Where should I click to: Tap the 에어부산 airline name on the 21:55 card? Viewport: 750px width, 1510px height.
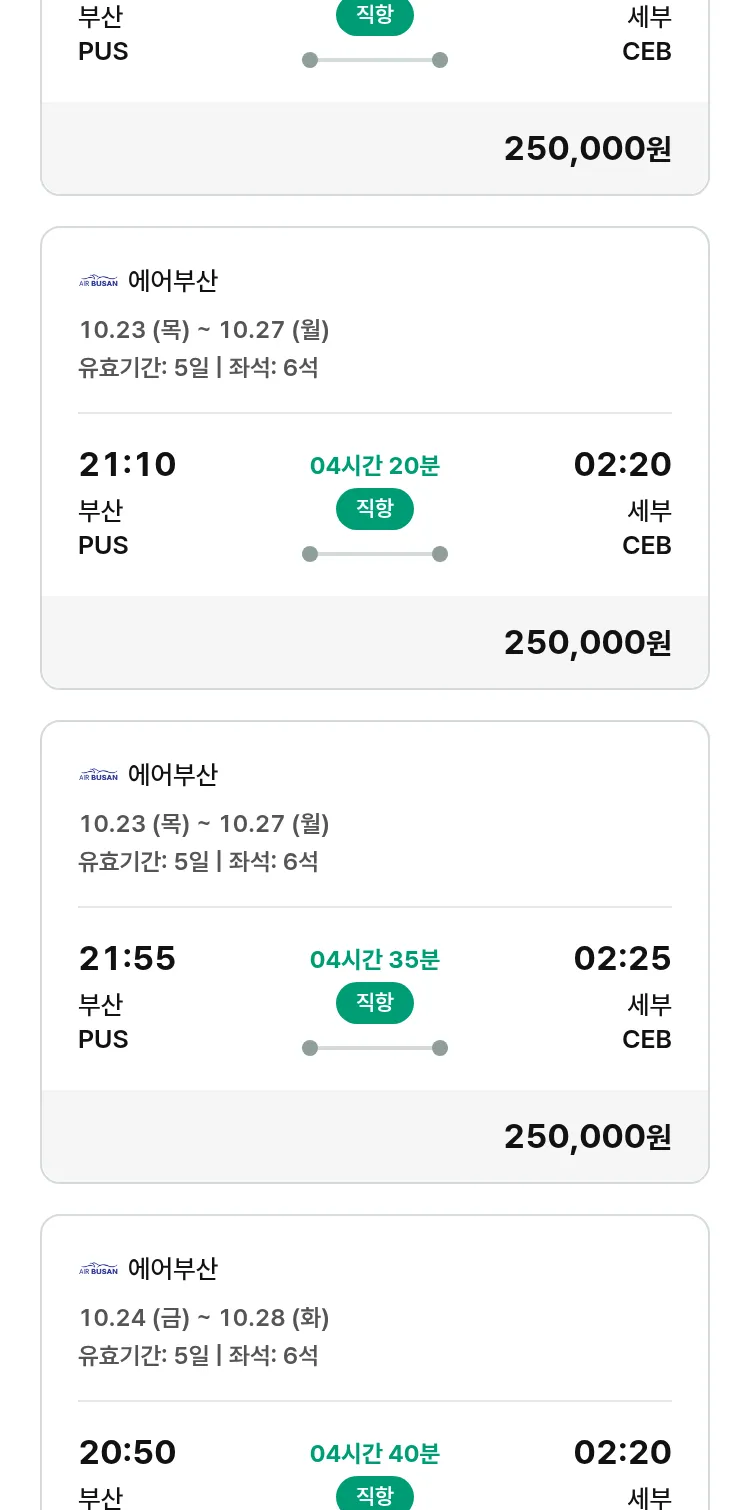(173, 775)
